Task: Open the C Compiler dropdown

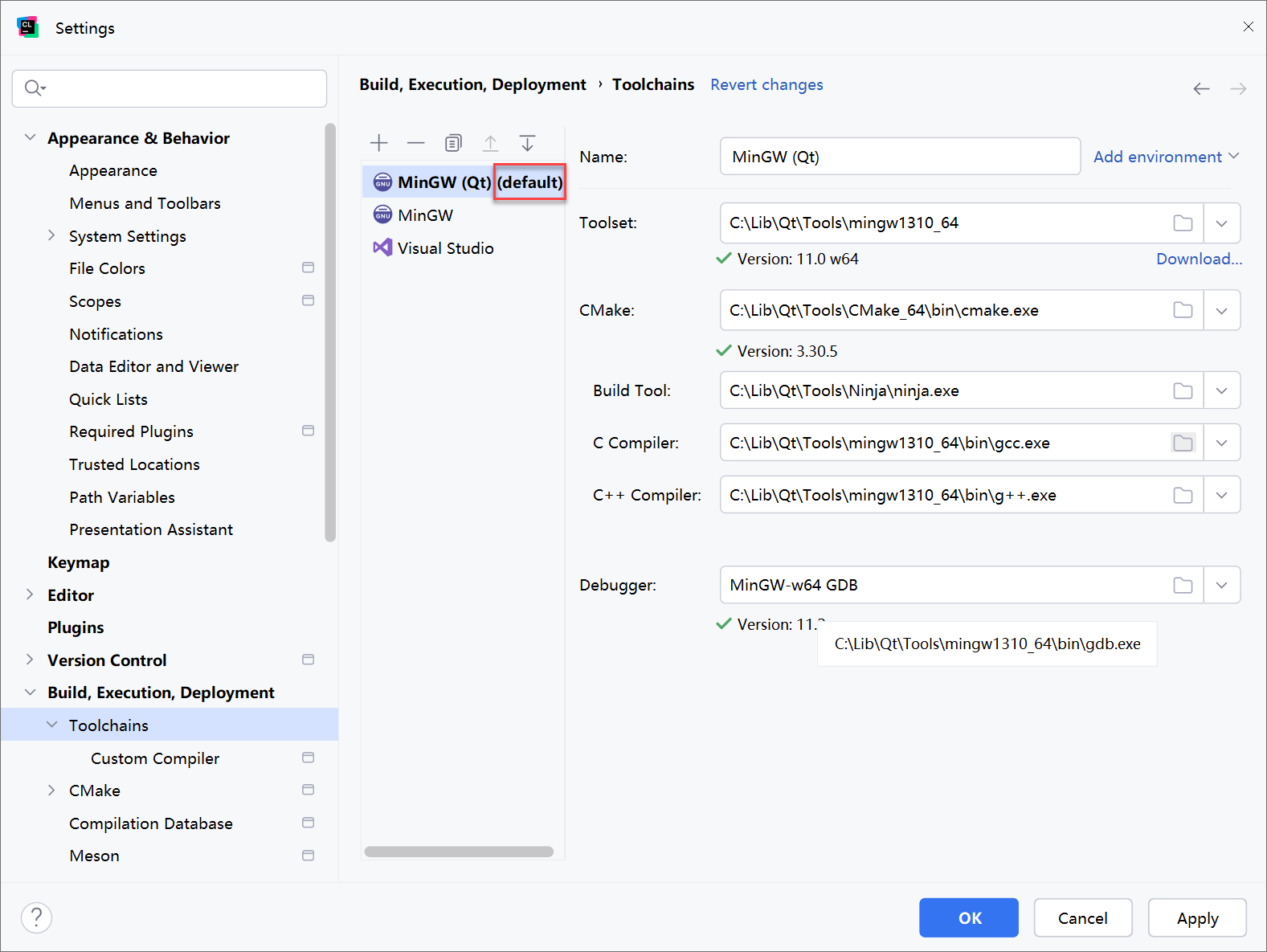Action: 1222,443
